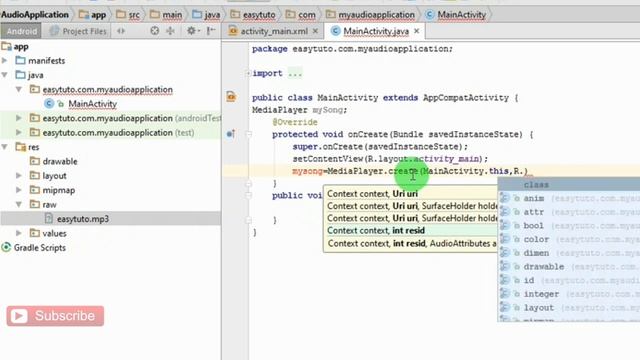Collapse the raw folder arrow

pyautogui.click(x=19, y=204)
